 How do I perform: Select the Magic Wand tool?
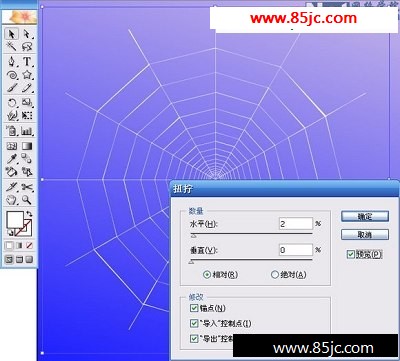[12, 46]
